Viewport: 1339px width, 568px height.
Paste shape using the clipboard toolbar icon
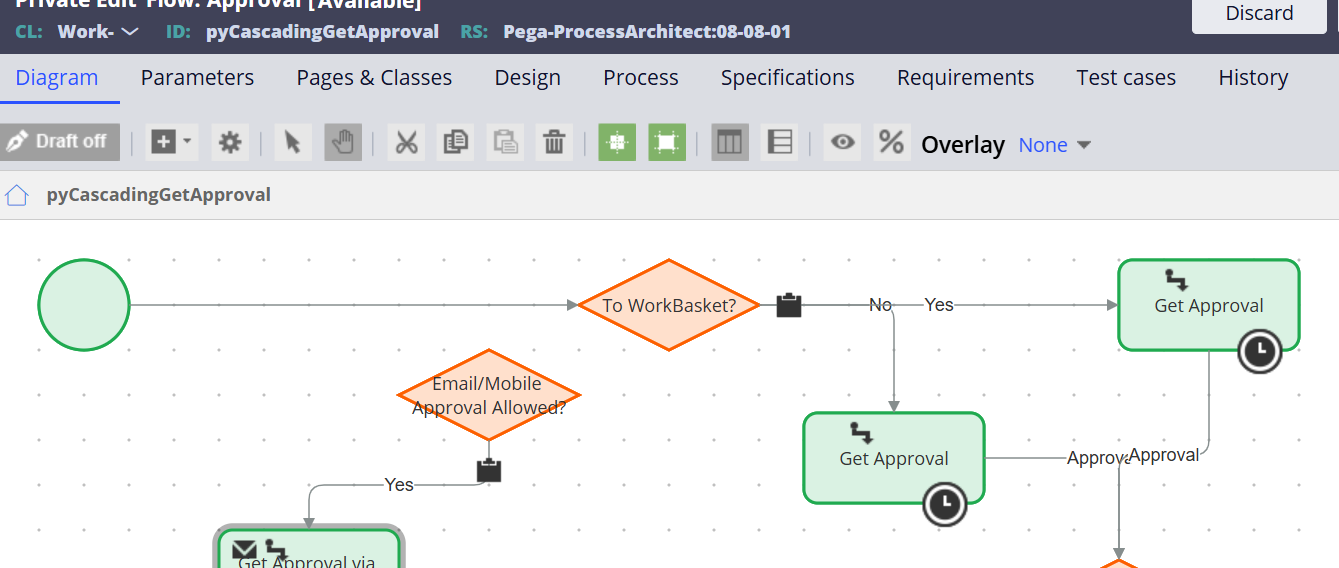click(506, 142)
